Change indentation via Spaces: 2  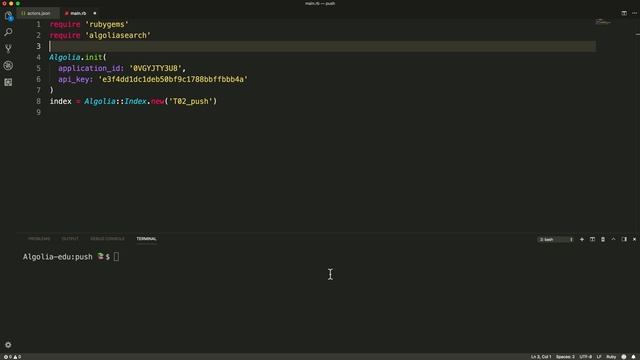click(x=565, y=357)
